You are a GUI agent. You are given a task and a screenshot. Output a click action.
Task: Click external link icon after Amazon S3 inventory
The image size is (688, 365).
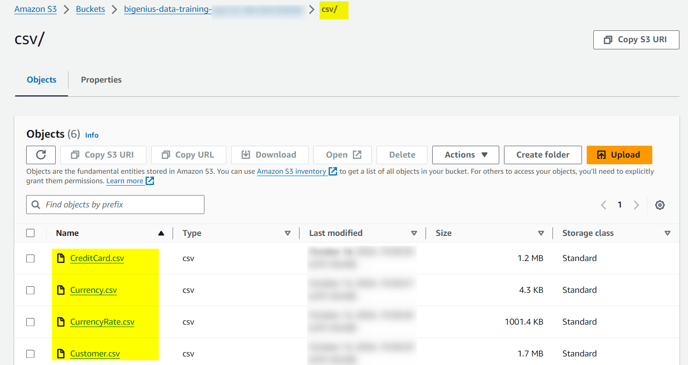coord(333,171)
